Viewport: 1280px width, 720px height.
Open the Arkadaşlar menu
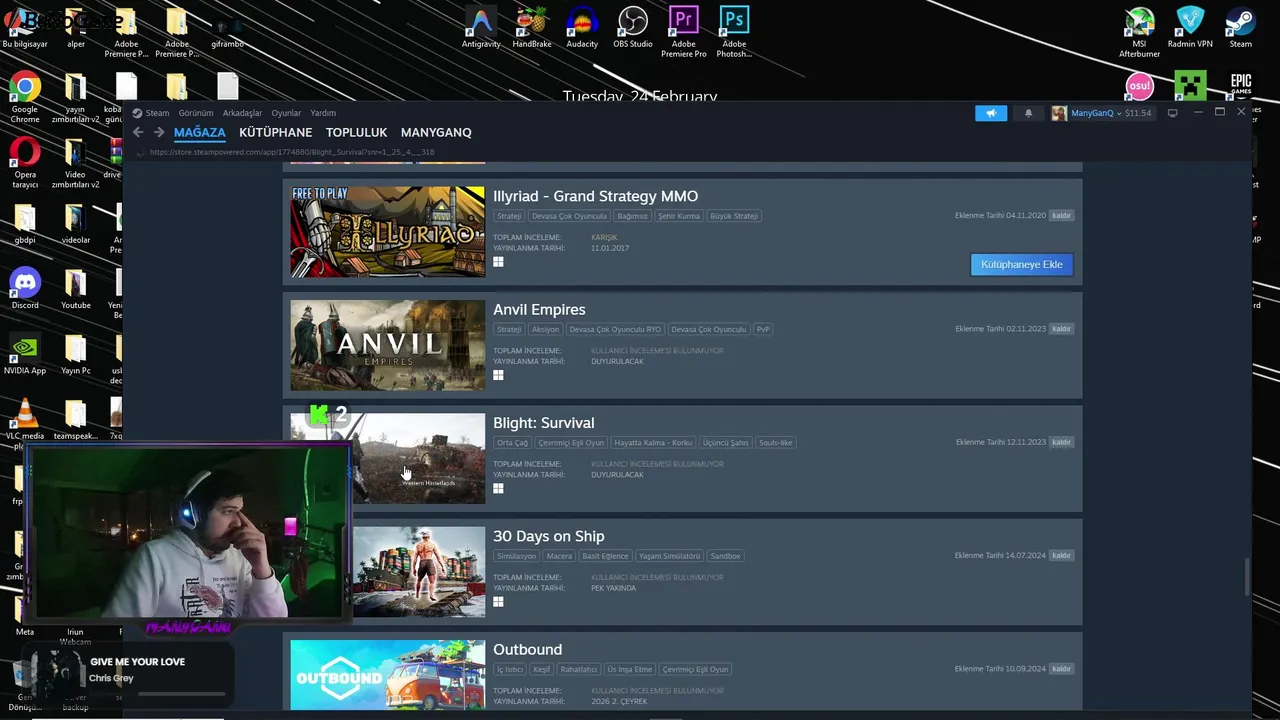242,113
